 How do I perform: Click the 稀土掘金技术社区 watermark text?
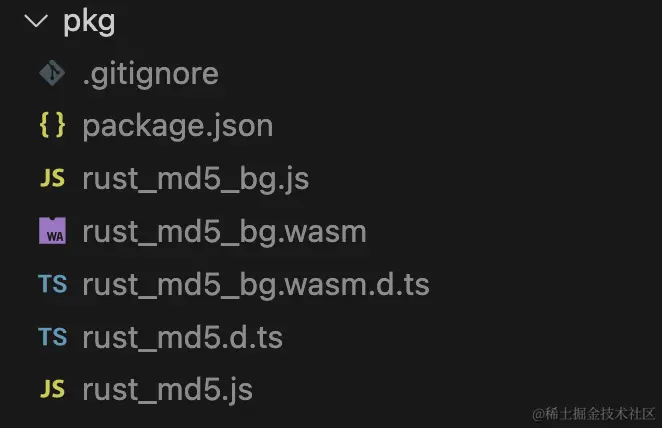click(x=600, y=413)
